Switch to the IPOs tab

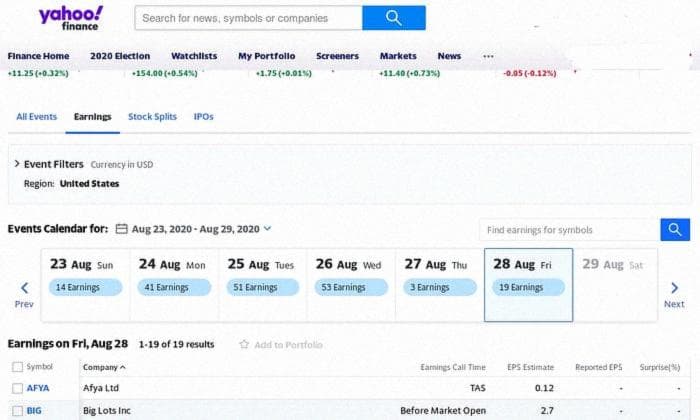204,117
